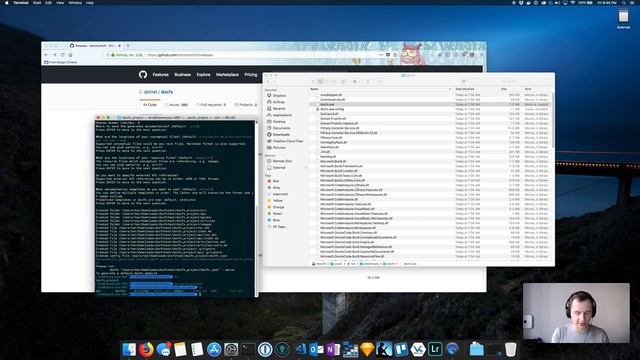Select the Red tag in Finder
This screenshot has width=640, height=360.
[276, 181]
